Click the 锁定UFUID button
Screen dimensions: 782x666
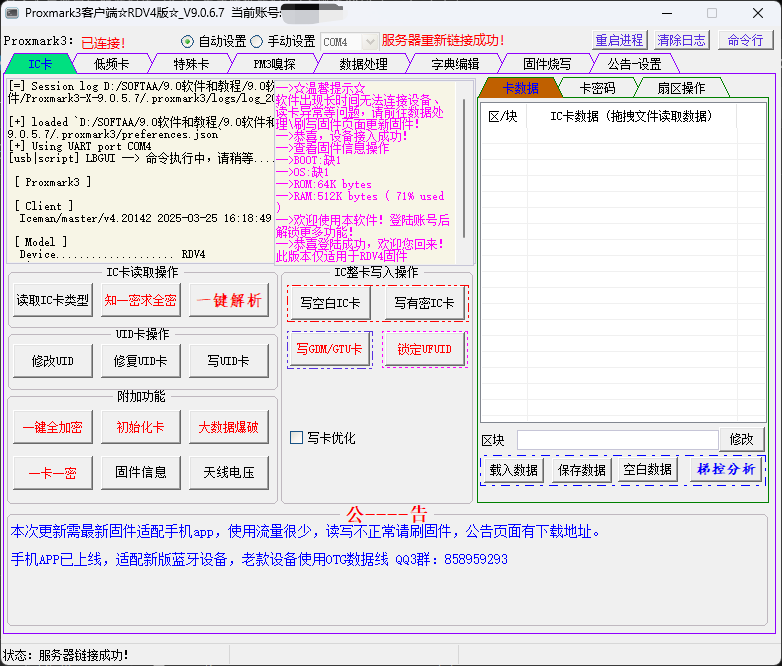point(424,349)
